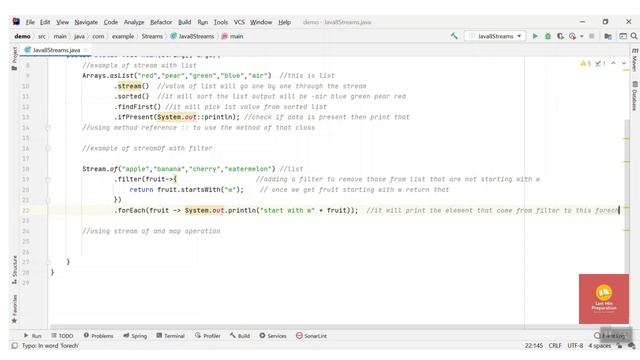640x360 pixels.
Task: Open the Tools menu
Action: pyautogui.click(x=221, y=22)
